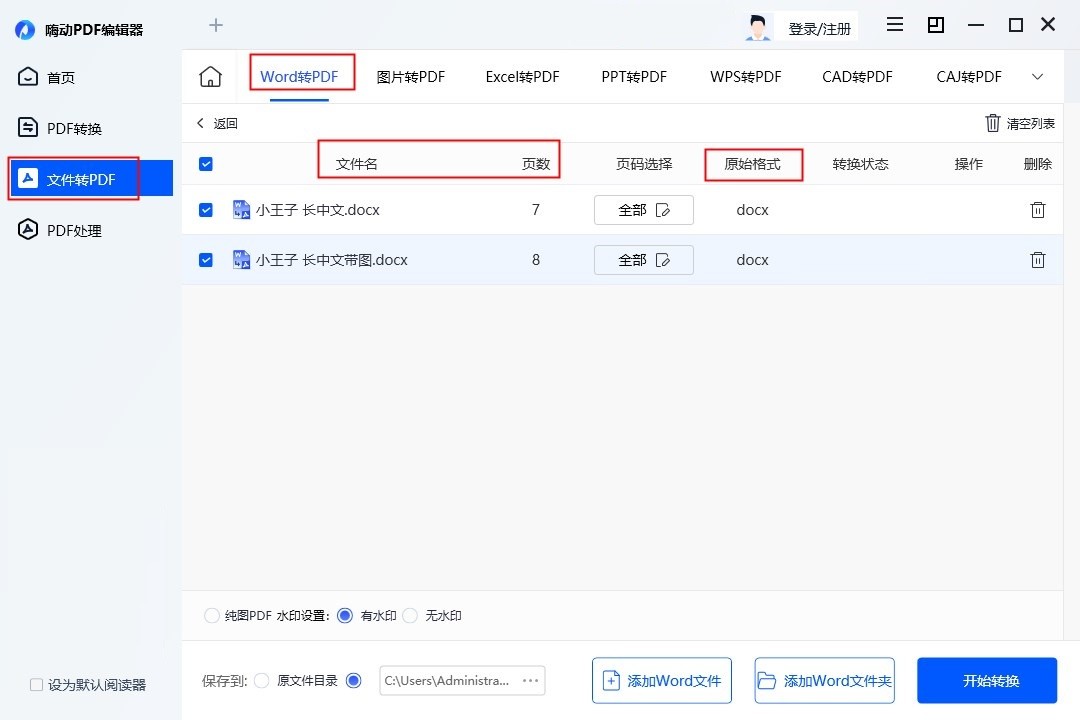Click the 清空列表 trash icon
The image size is (1080, 720).
992,123
